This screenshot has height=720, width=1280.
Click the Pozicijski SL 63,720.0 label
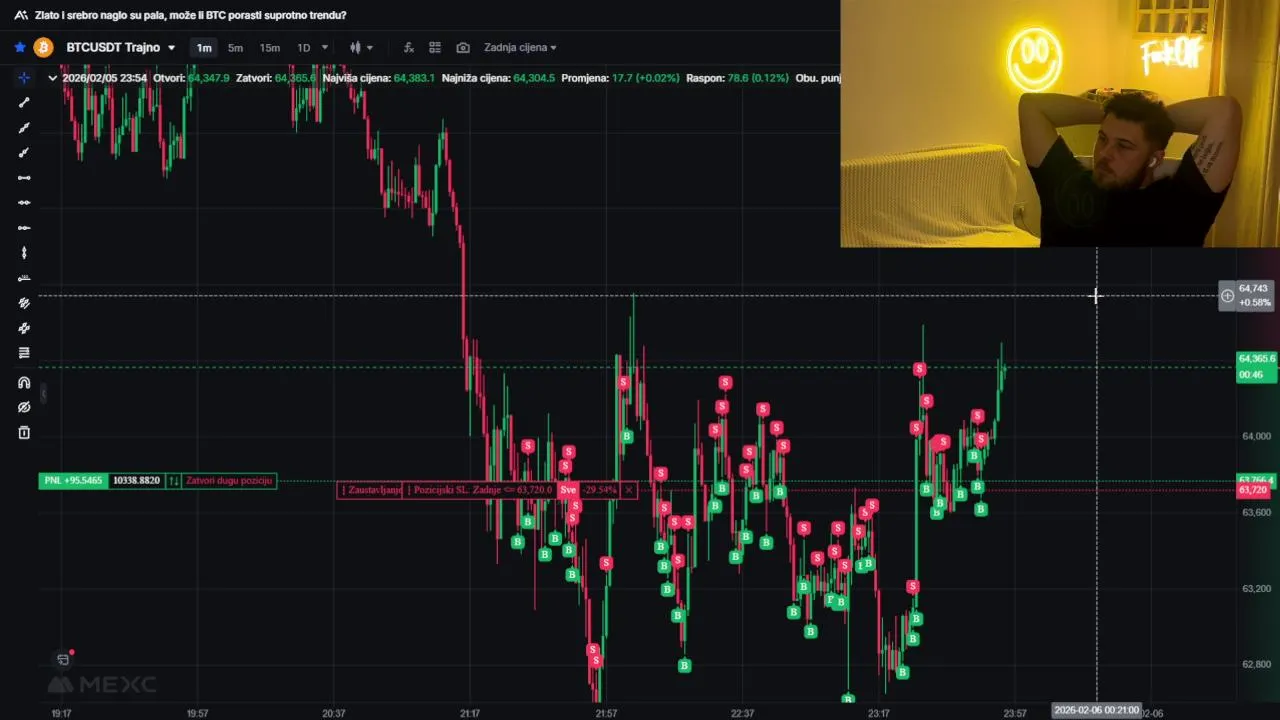pyautogui.click(x=480, y=490)
